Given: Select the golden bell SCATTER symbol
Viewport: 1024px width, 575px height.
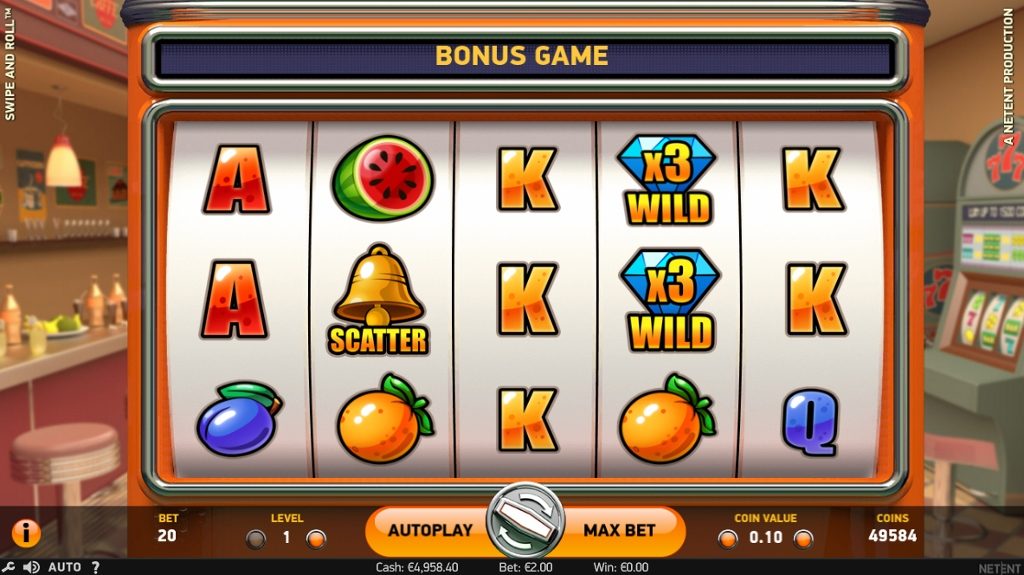Looking at the screenshot, I should pyautogui.click(x=378, y=300).
